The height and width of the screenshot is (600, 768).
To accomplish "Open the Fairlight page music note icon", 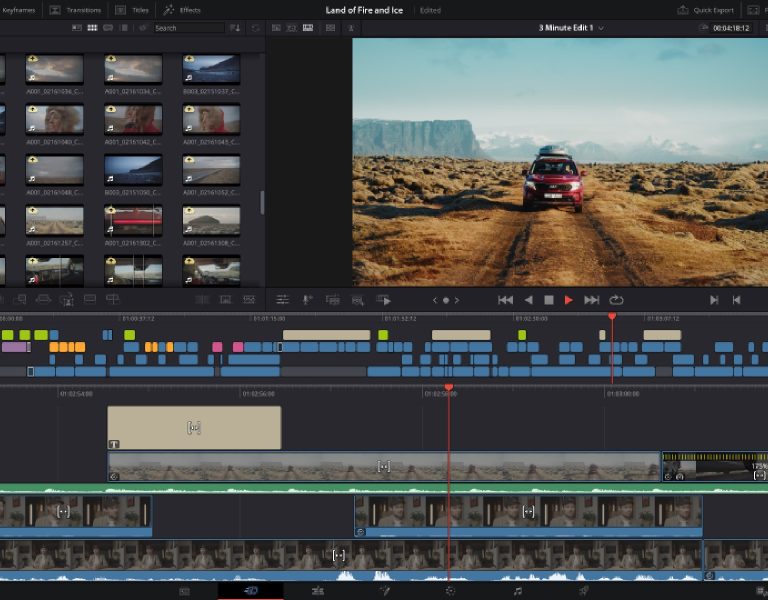I will pos(517,591).
